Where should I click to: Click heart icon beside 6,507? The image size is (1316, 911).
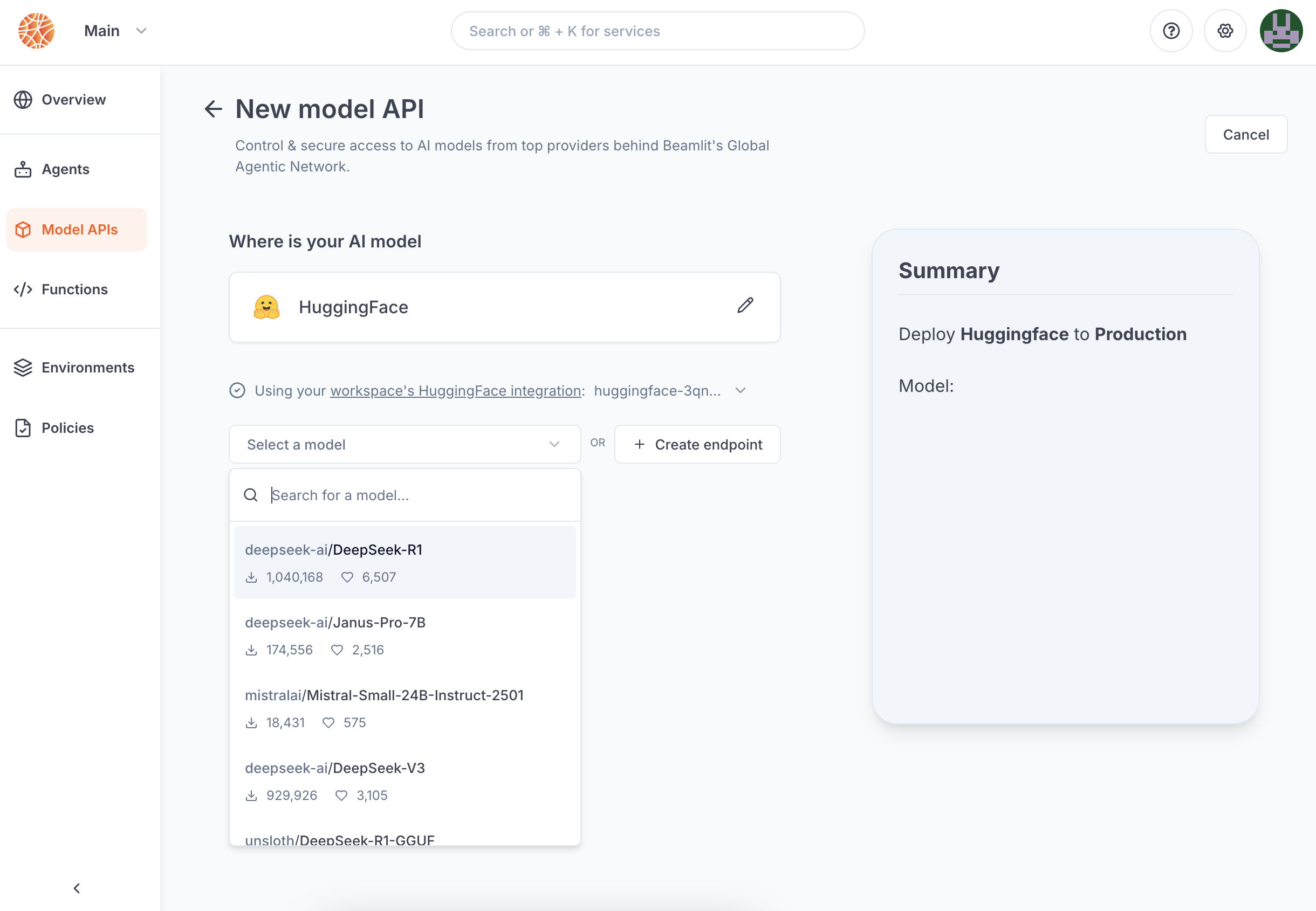click(347, 578)
